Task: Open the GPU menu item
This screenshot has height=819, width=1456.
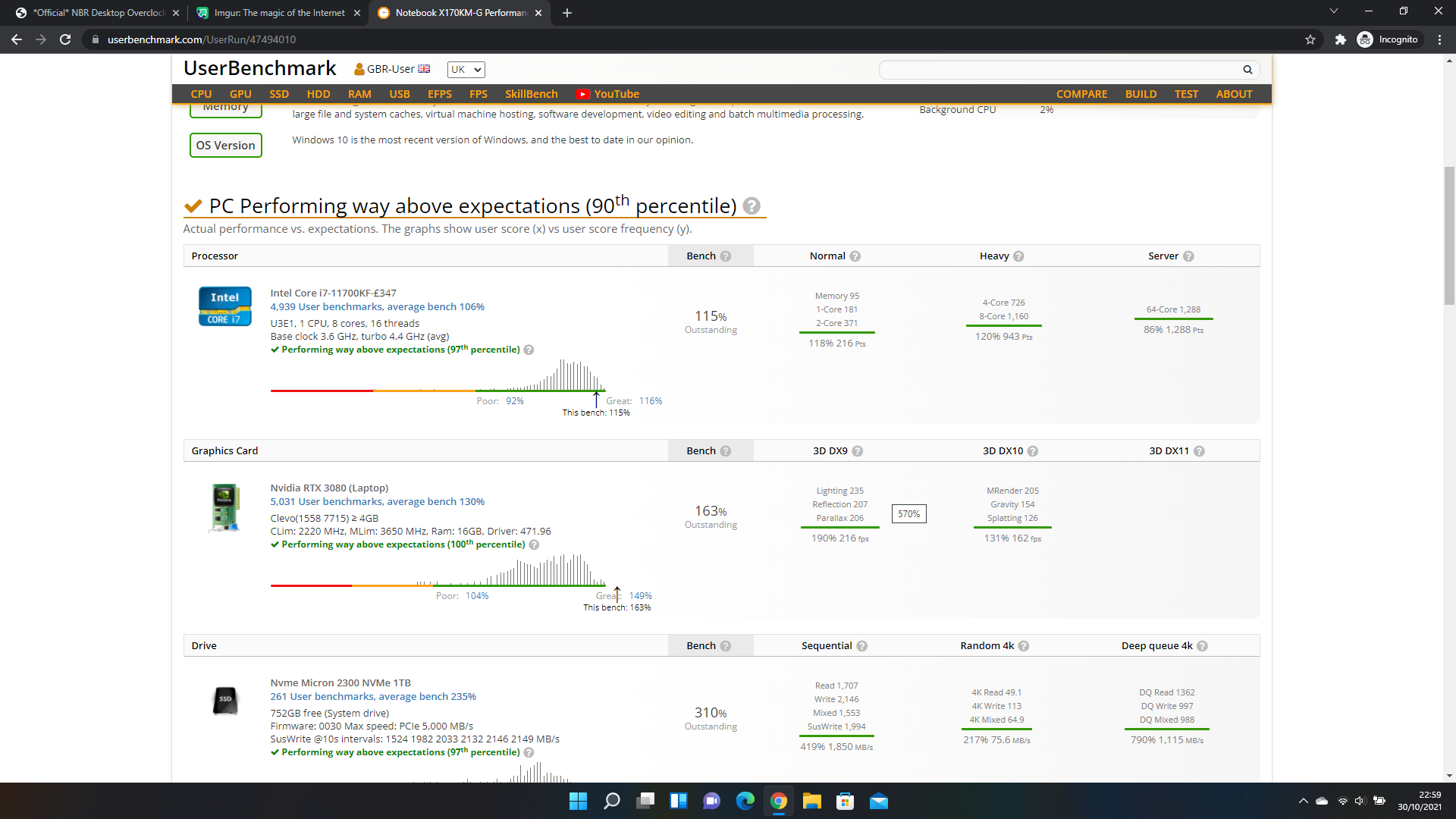Action: pyautogui.click(x=240, y=94)
